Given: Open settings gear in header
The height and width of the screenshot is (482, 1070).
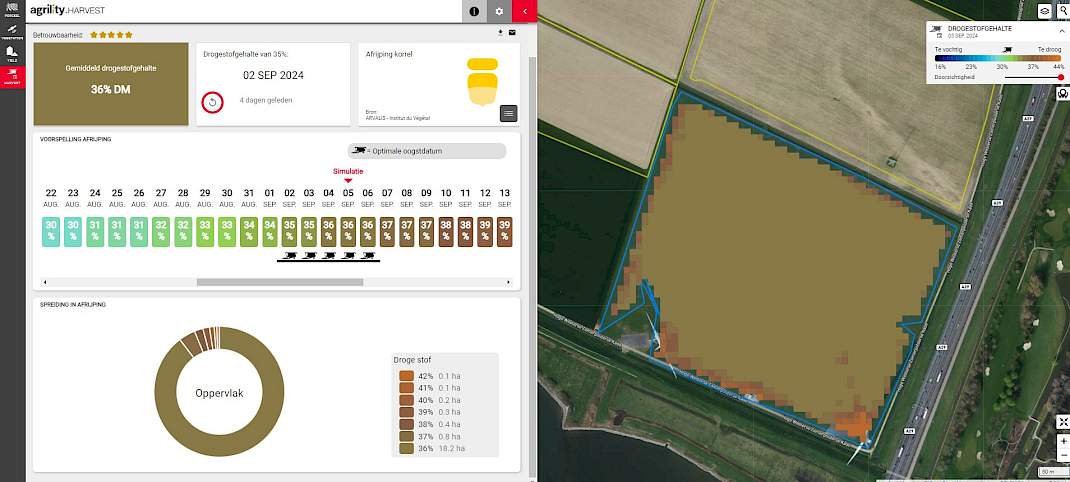Looking at the screenshot, I should click(500, 12).
